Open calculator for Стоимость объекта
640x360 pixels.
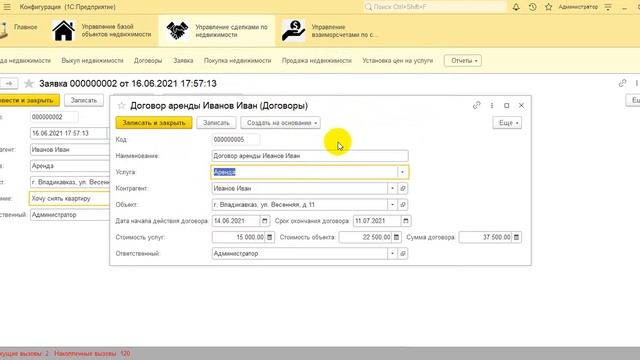click(396, 237)
